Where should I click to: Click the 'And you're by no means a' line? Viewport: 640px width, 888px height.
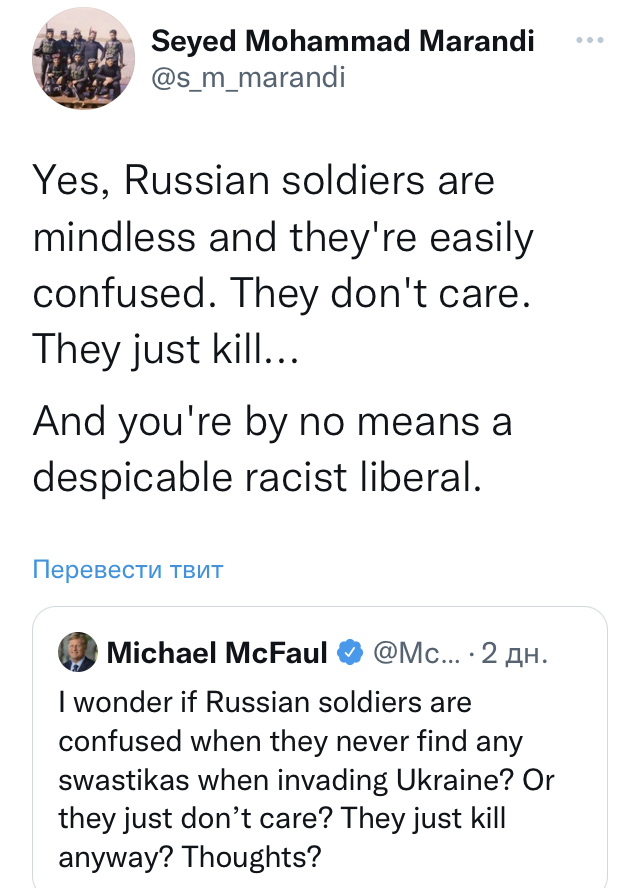[x=272, y=421]
